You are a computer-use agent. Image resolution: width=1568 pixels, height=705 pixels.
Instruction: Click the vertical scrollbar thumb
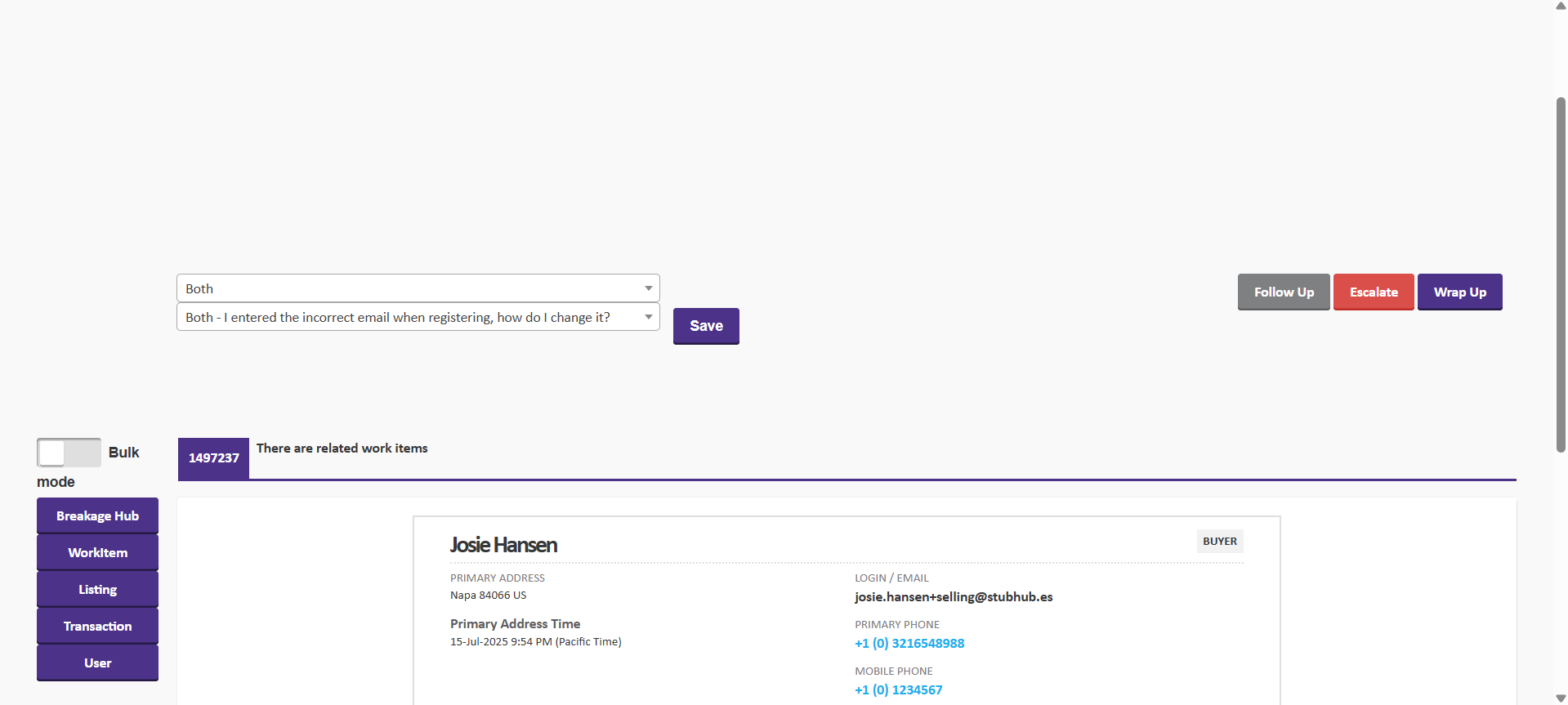[x=1561, y=274]
